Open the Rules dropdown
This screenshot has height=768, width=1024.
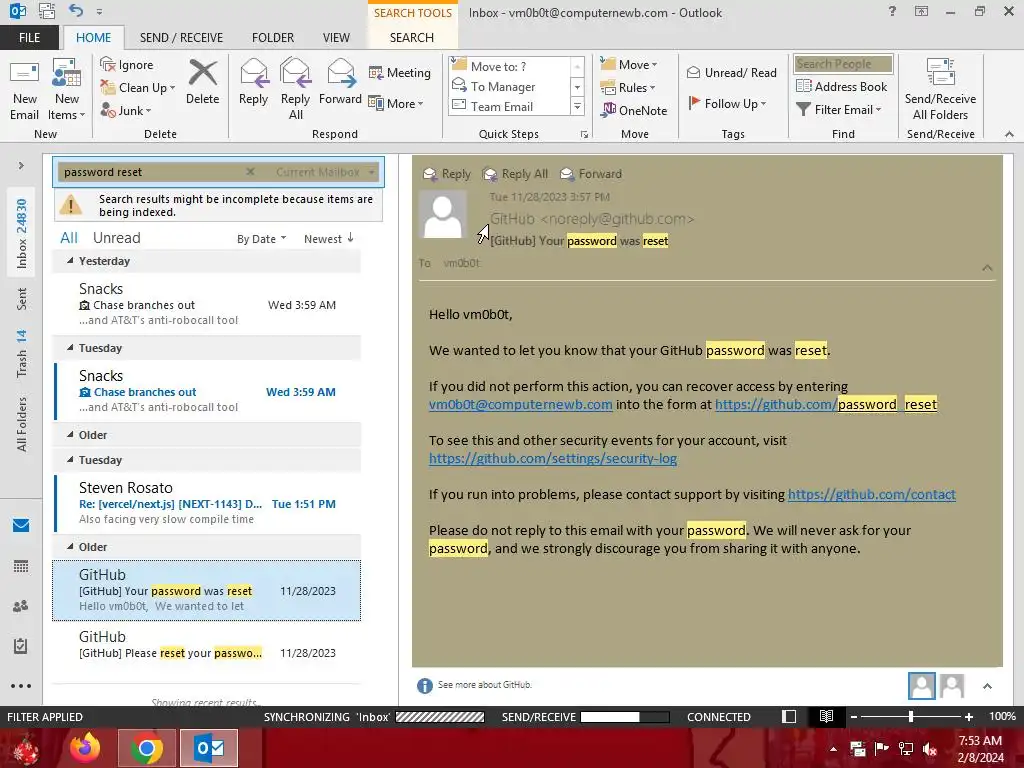(x=628, y=88)
